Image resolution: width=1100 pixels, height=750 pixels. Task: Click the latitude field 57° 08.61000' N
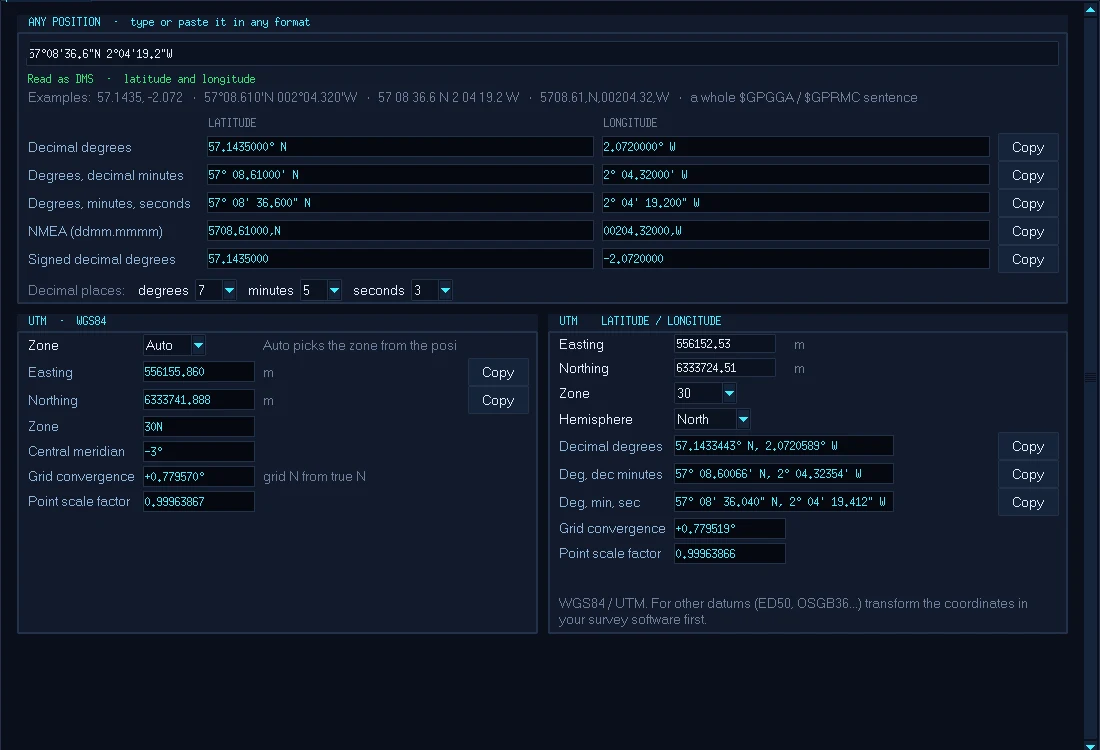[x=400, y=175]
